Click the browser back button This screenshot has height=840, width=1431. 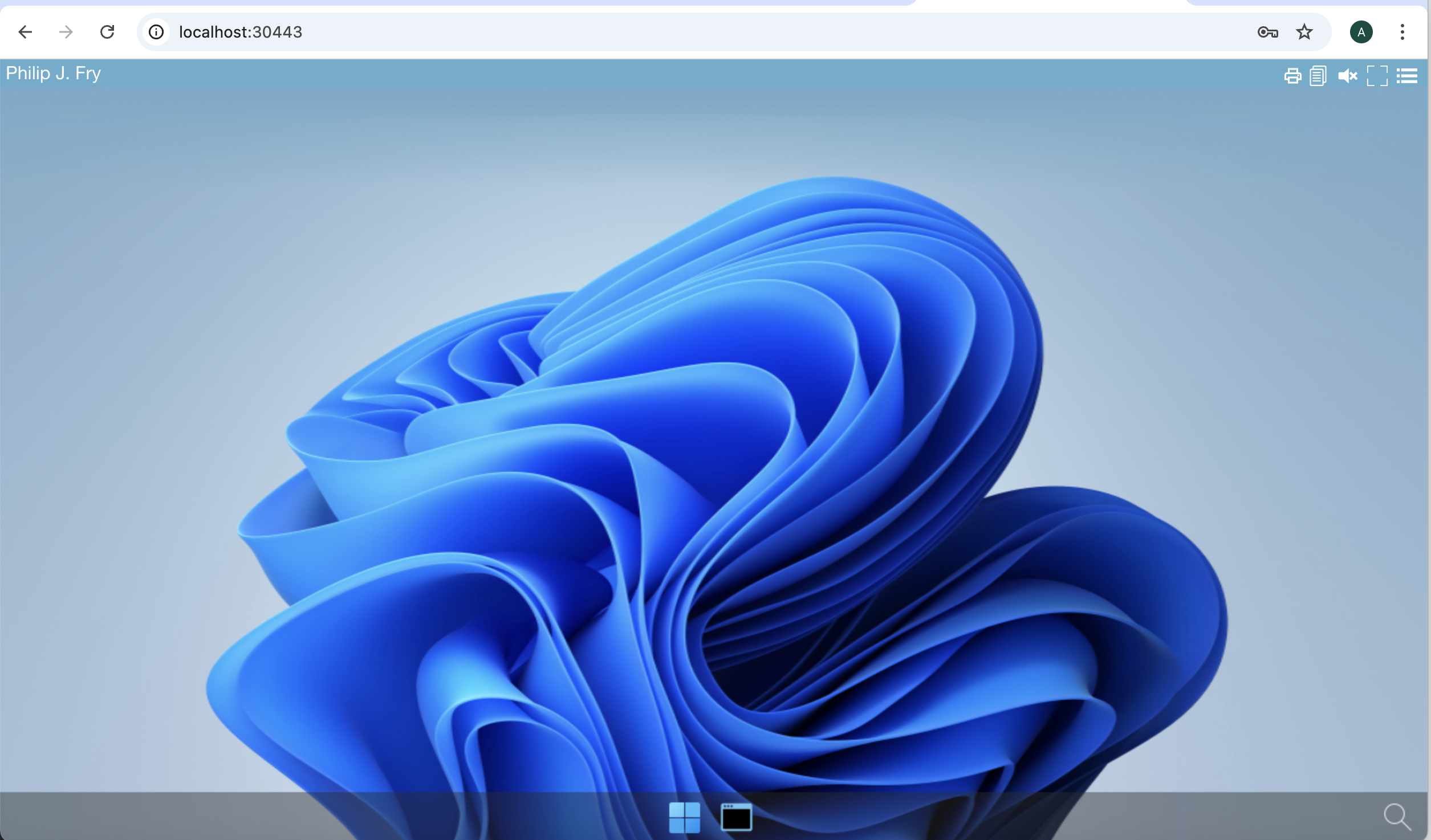pos(25,32)
